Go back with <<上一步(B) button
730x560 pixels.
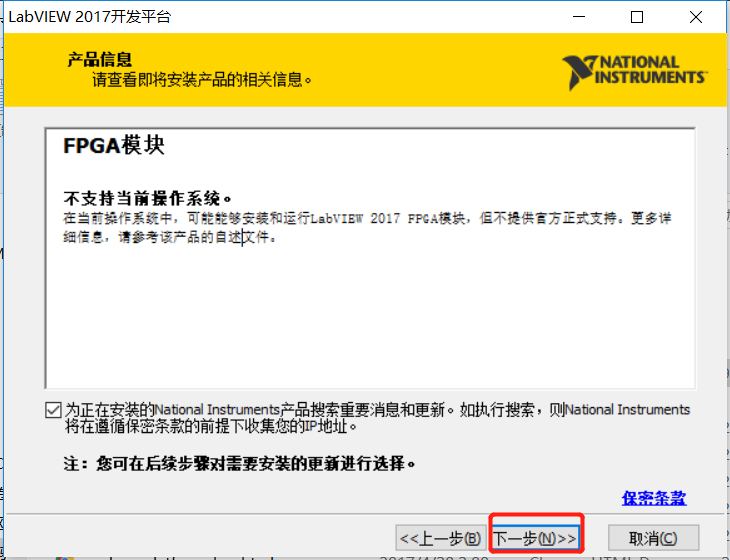[440, 539]
